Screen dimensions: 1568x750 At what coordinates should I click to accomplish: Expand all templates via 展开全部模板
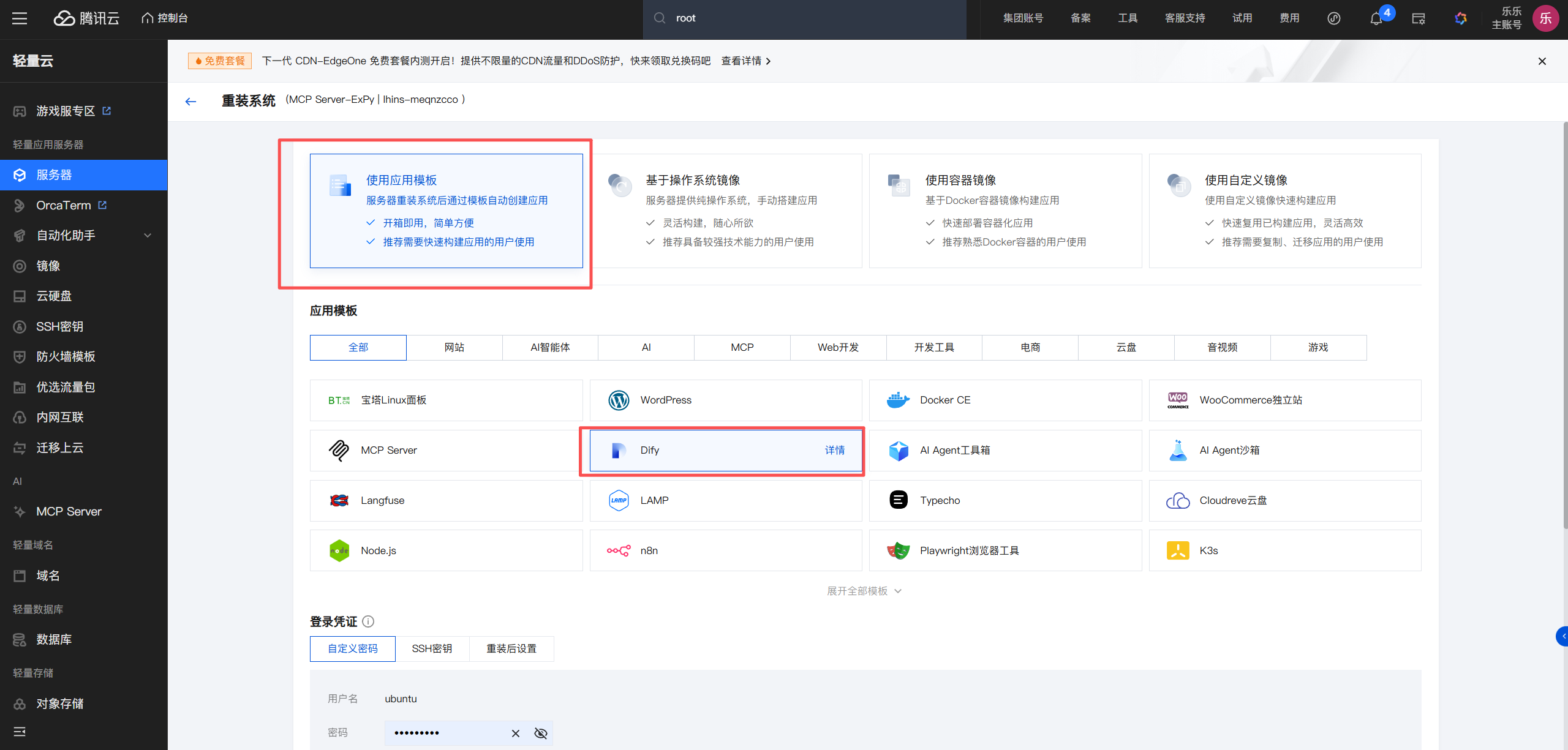pyautogui.click(x=864, y=591)
